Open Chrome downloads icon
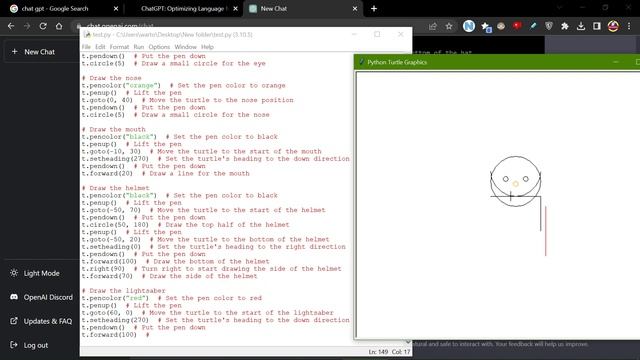This screenshot has width=640, height=360. (581, 26)
